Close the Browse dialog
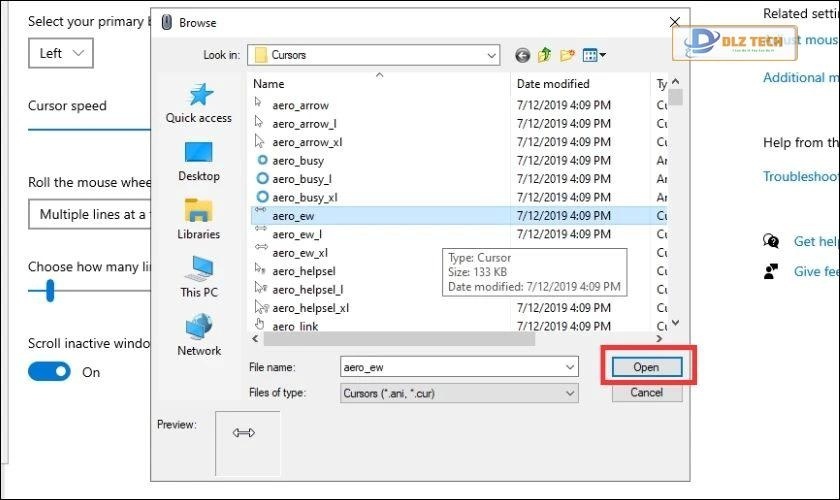 (674, 22)
